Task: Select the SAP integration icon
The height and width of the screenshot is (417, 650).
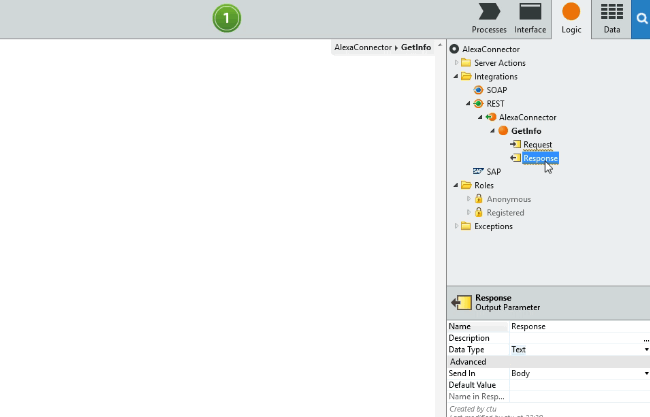Action: [478, 171]
